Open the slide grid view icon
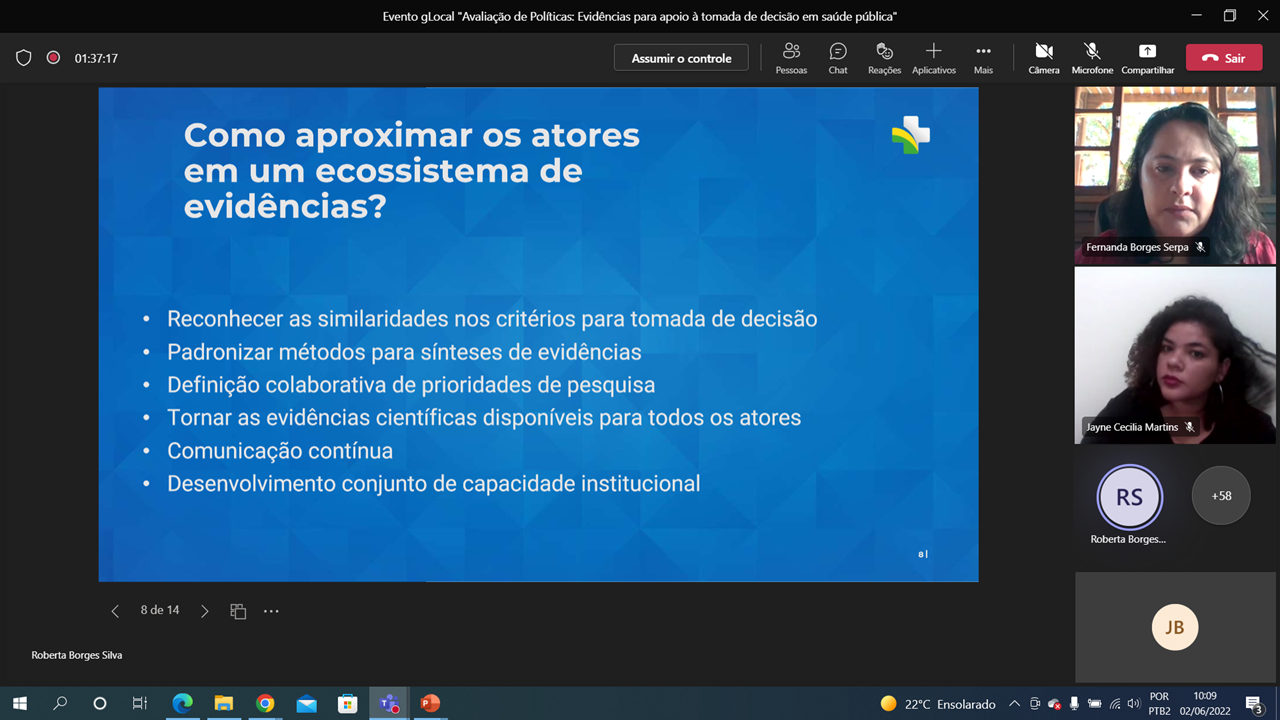The width and height of the screenshot is (1281, 722). pos(238,611)
